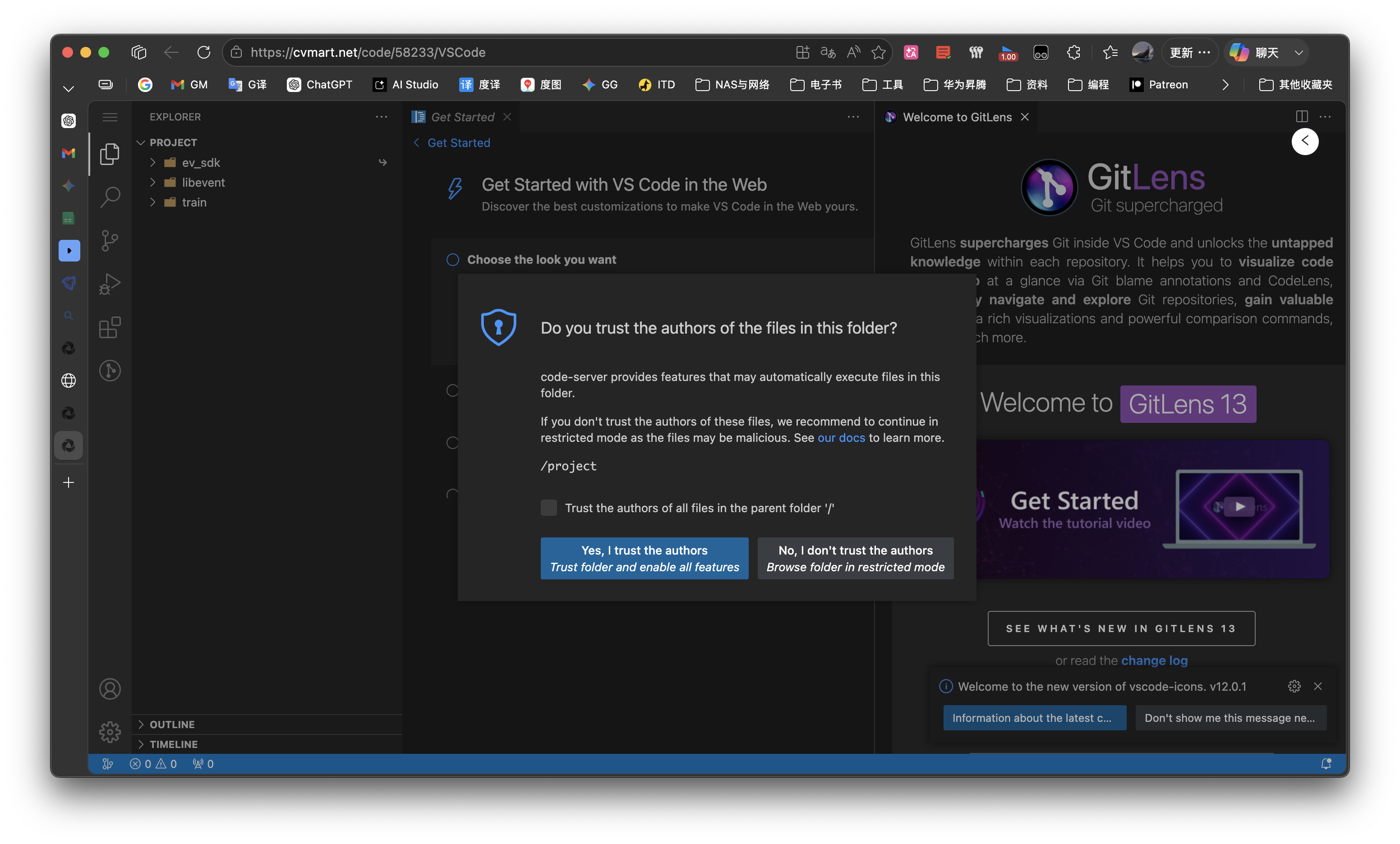The image size is (1400, 844).
Task: Expand the ev_sdk folder
Action: (201, 162)
